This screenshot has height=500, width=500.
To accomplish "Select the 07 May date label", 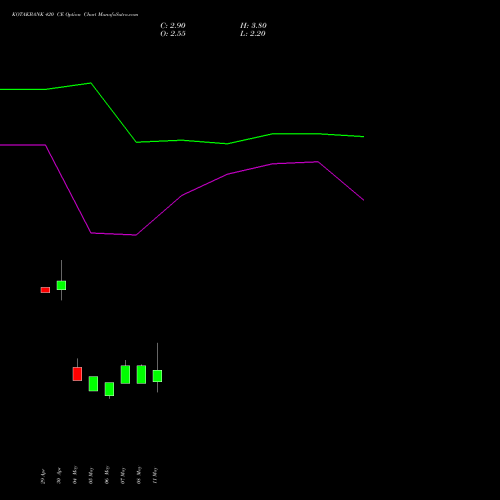I will click(123, 475).
